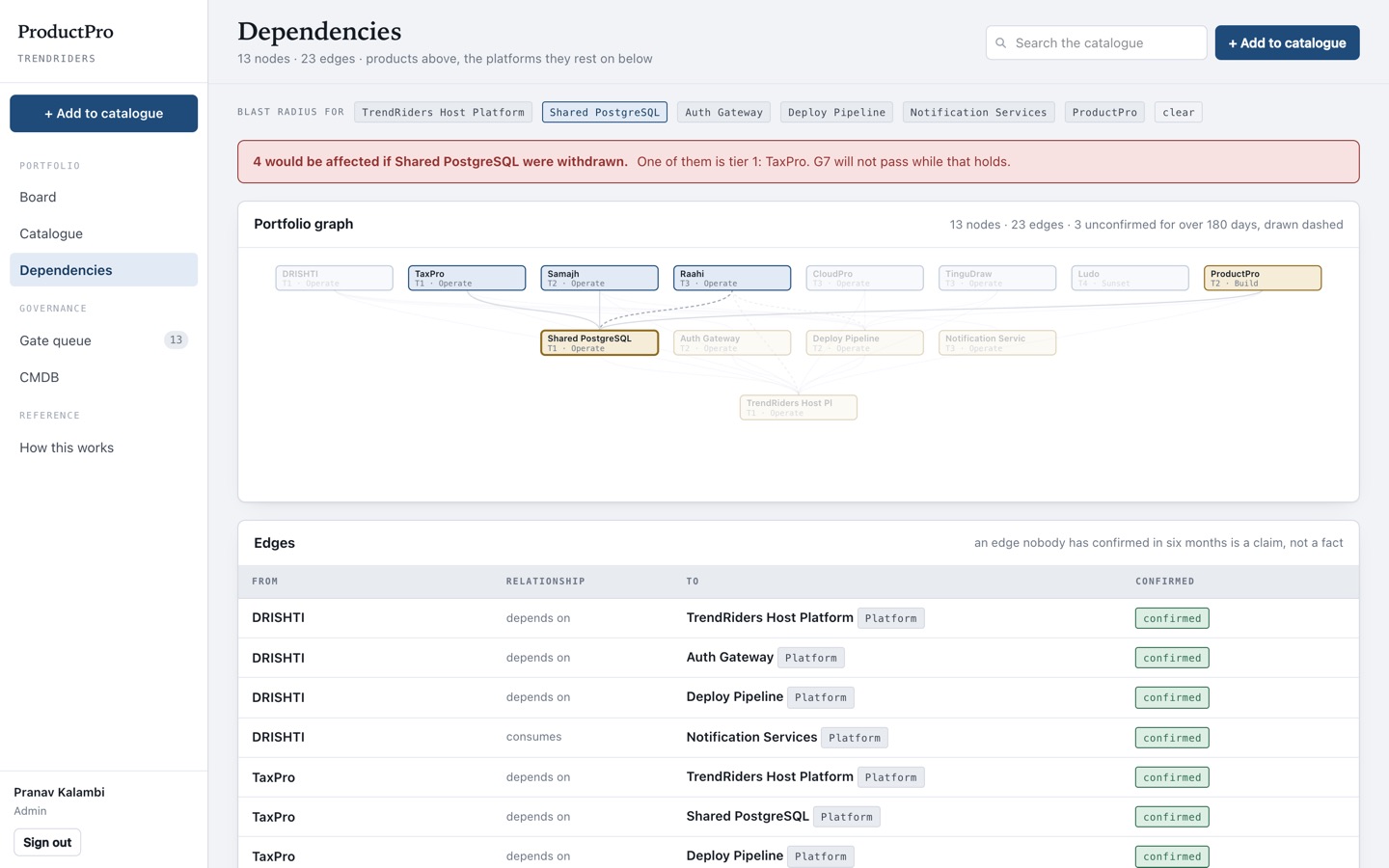Click Deploy Pipeline in the DRISHTI edge row
The height and width of the screenshot is (868, 1389).
pyautogui.click(x=735, y=696)
